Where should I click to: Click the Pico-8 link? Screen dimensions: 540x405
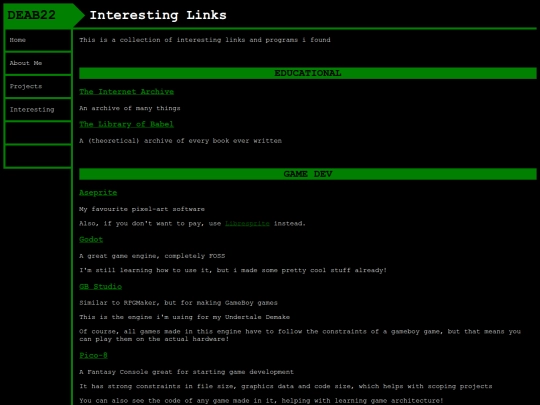coord(93,355)
